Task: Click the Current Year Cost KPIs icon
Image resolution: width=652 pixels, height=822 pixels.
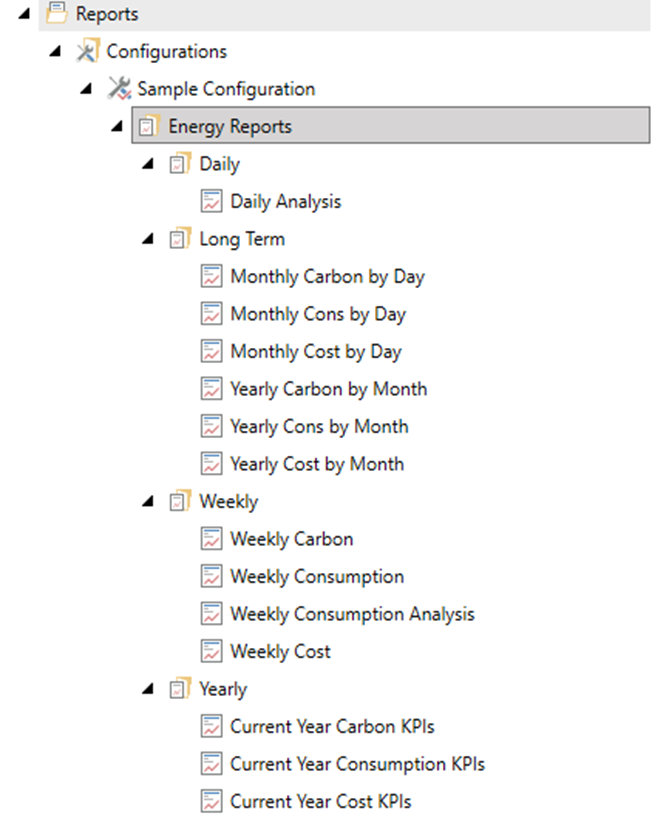Action: [x=211, y=801]
